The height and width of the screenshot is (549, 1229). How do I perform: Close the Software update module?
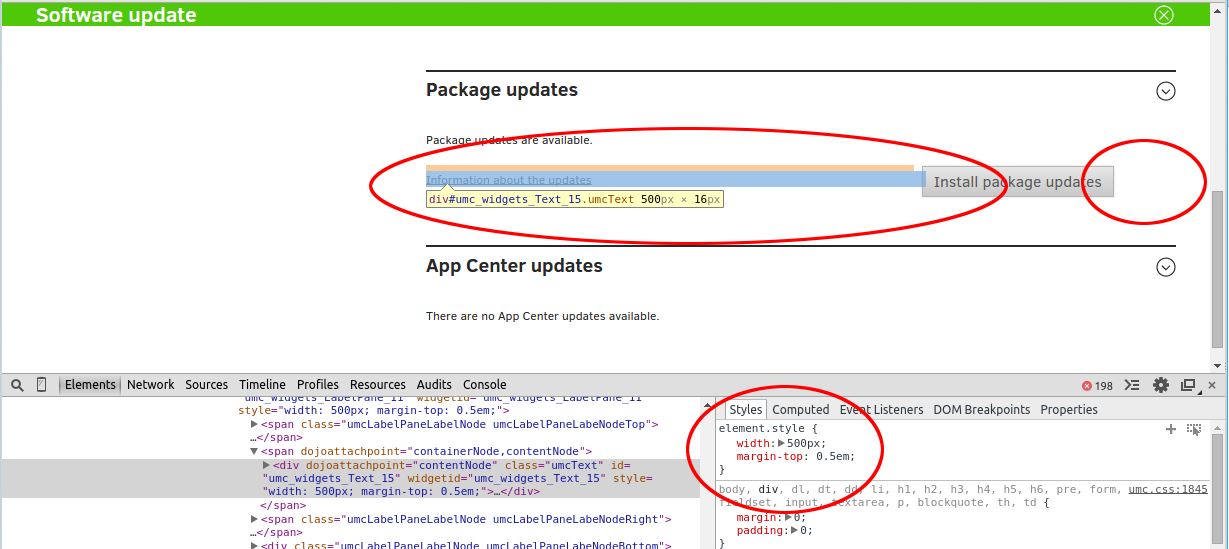pyautogui.click(x=1164, y=15)
